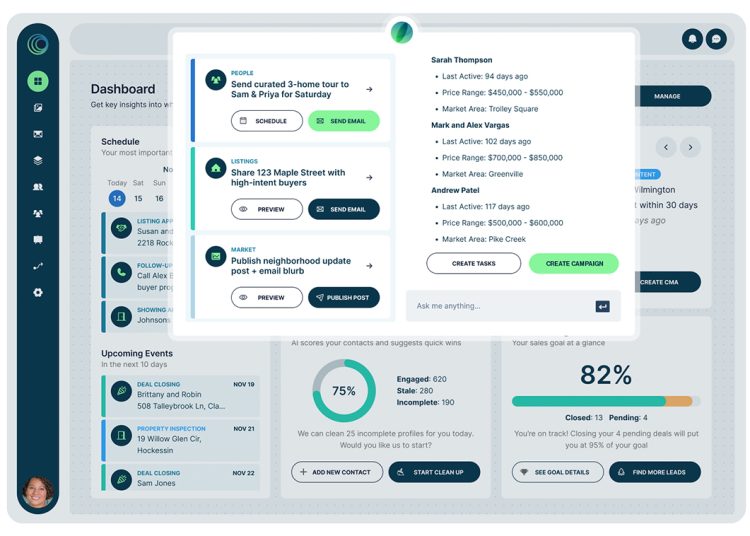Click the Start Clean Up button
The width and height of the screenshot is (750, 536).
(434, 472)
